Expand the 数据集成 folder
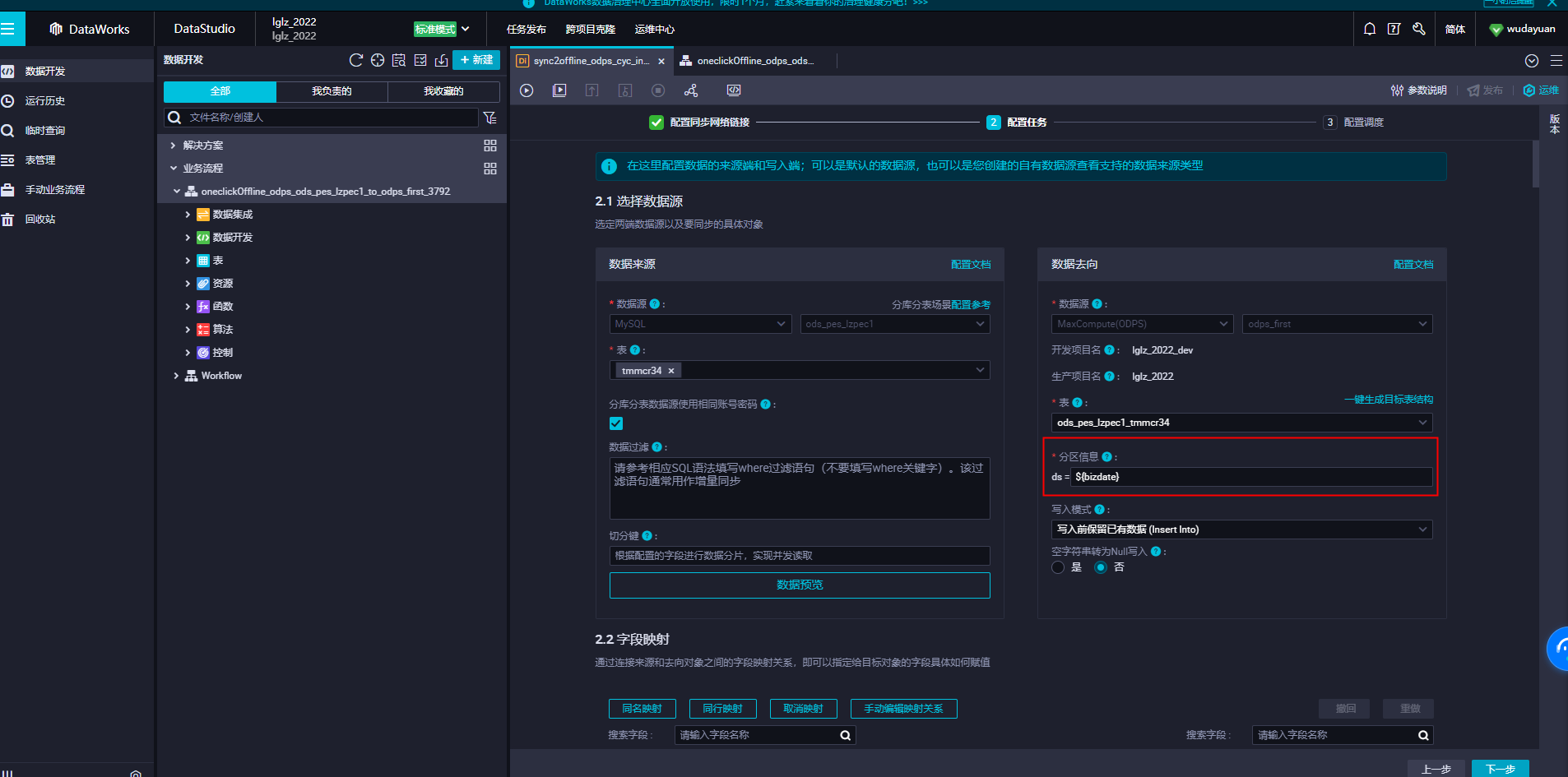The height and width of the screenshot is (777, 1568). (x=188, y=215)
